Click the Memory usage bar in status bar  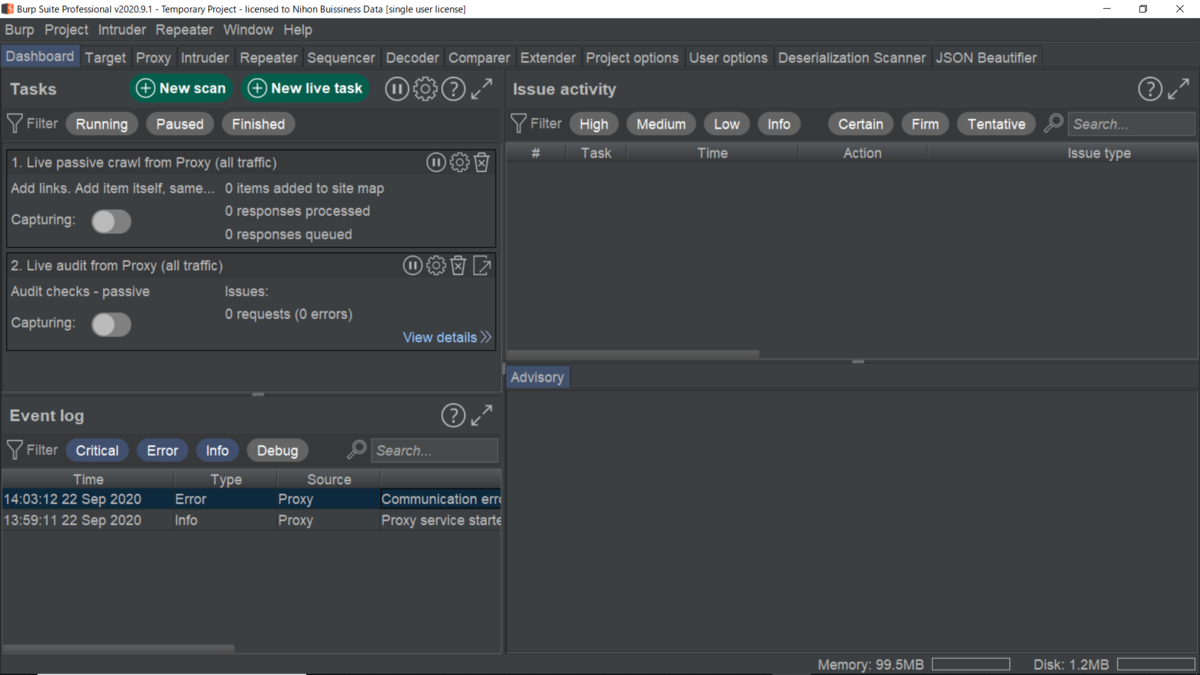coord(970,664)
